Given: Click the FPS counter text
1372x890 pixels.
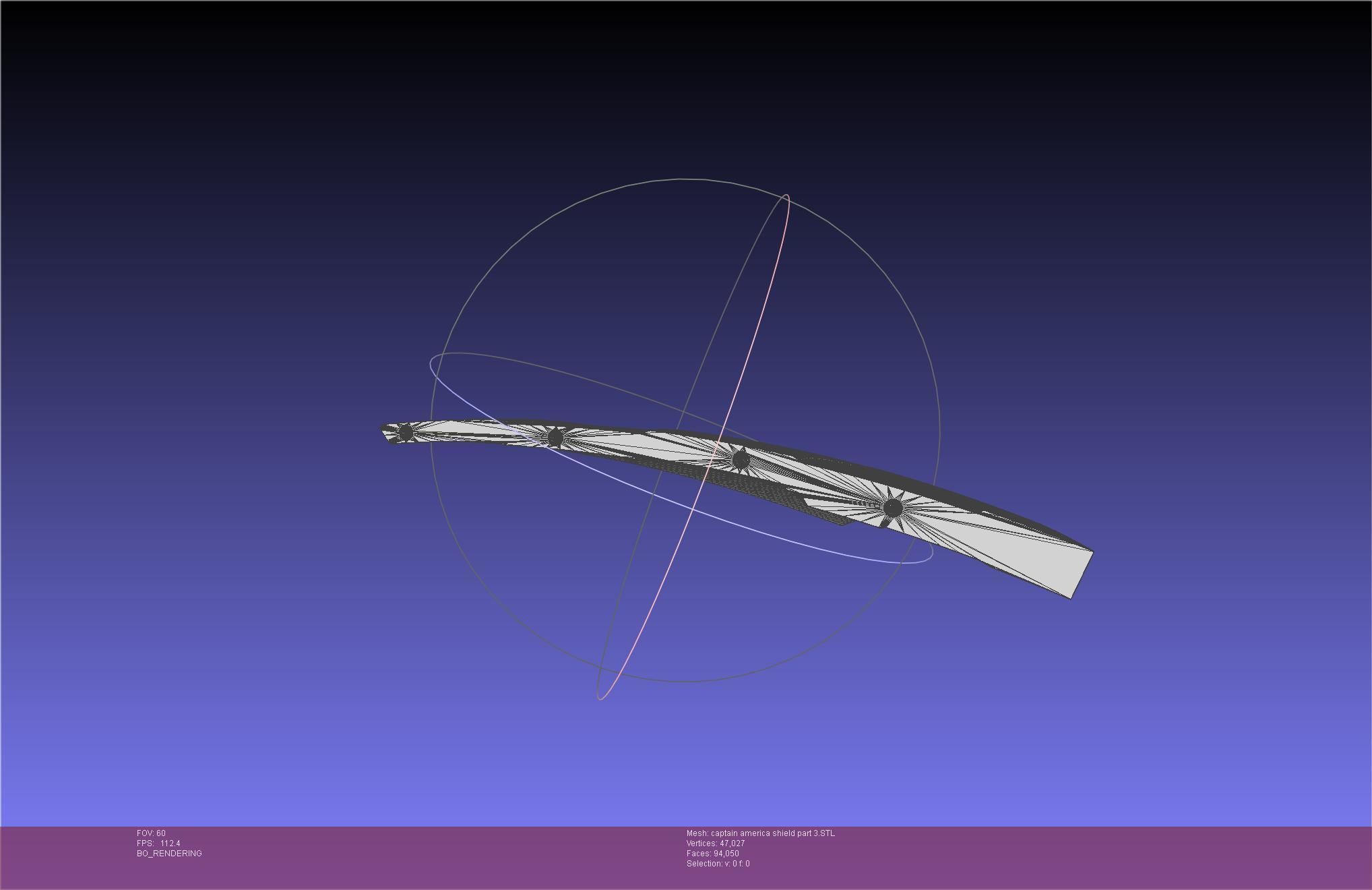Looking at the screenshot, I should (x=158, y=843).
